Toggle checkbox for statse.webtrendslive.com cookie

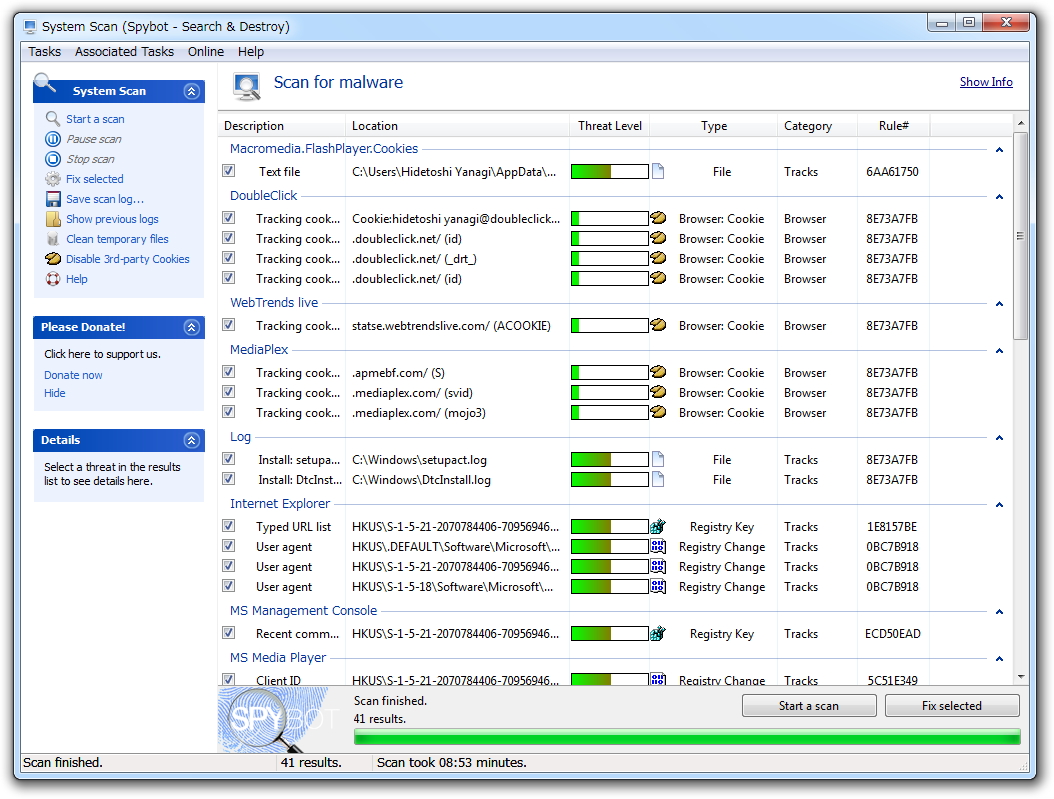(229, 325)
